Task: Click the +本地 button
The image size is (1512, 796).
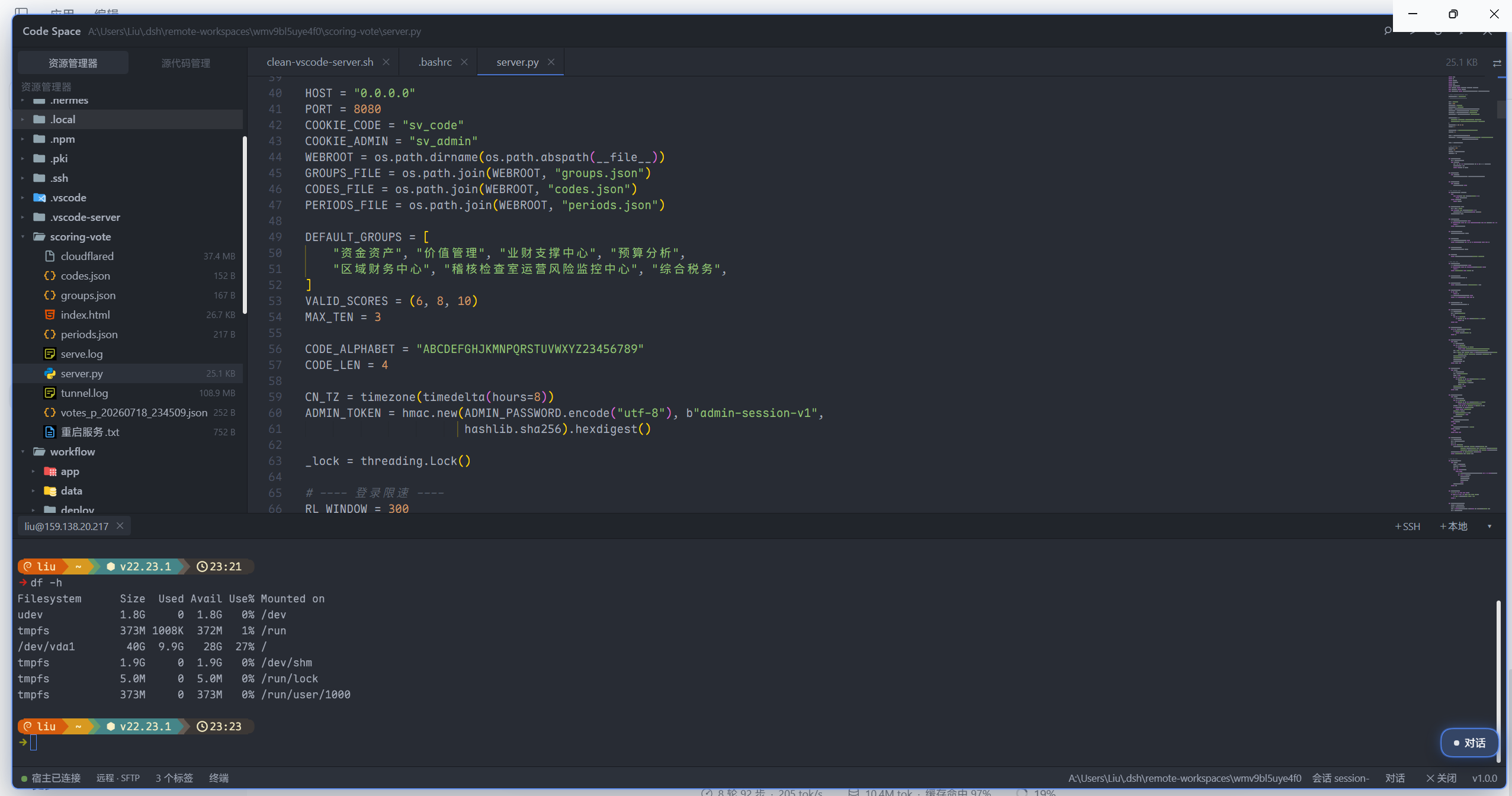Action: [x=1453, y=527]
